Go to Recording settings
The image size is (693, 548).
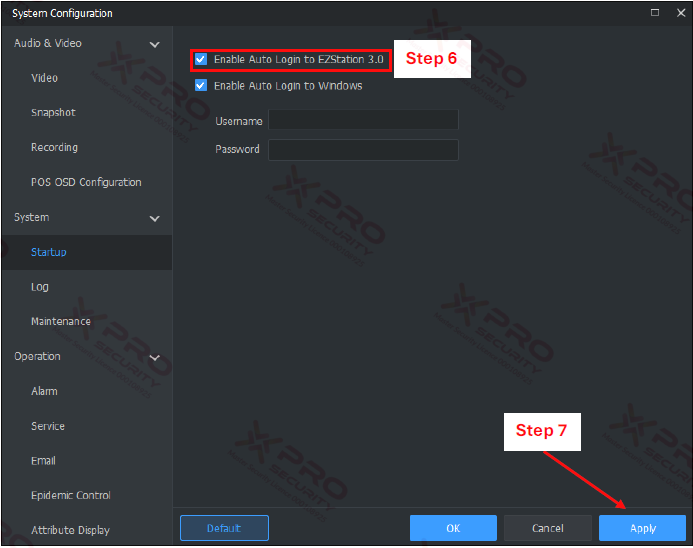54,147
